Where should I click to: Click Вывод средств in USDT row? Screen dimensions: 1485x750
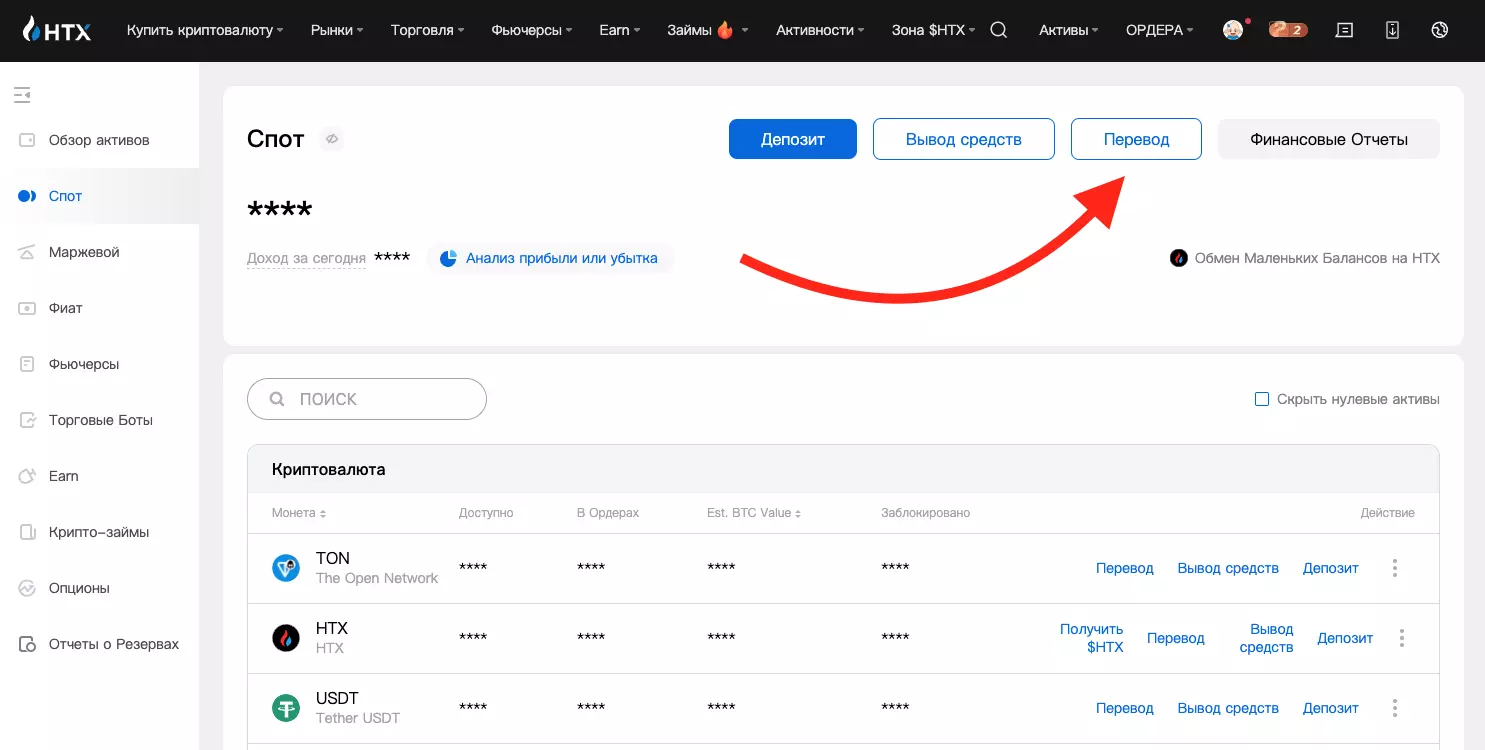click(1228, 708)
